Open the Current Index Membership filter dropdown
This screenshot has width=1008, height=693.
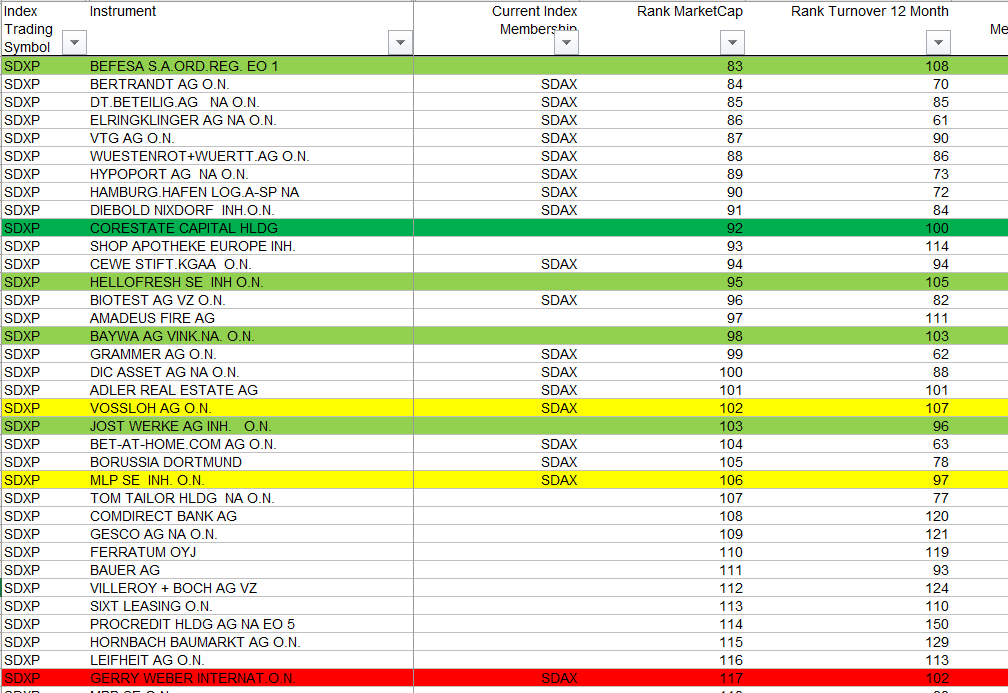pos(566,42)
